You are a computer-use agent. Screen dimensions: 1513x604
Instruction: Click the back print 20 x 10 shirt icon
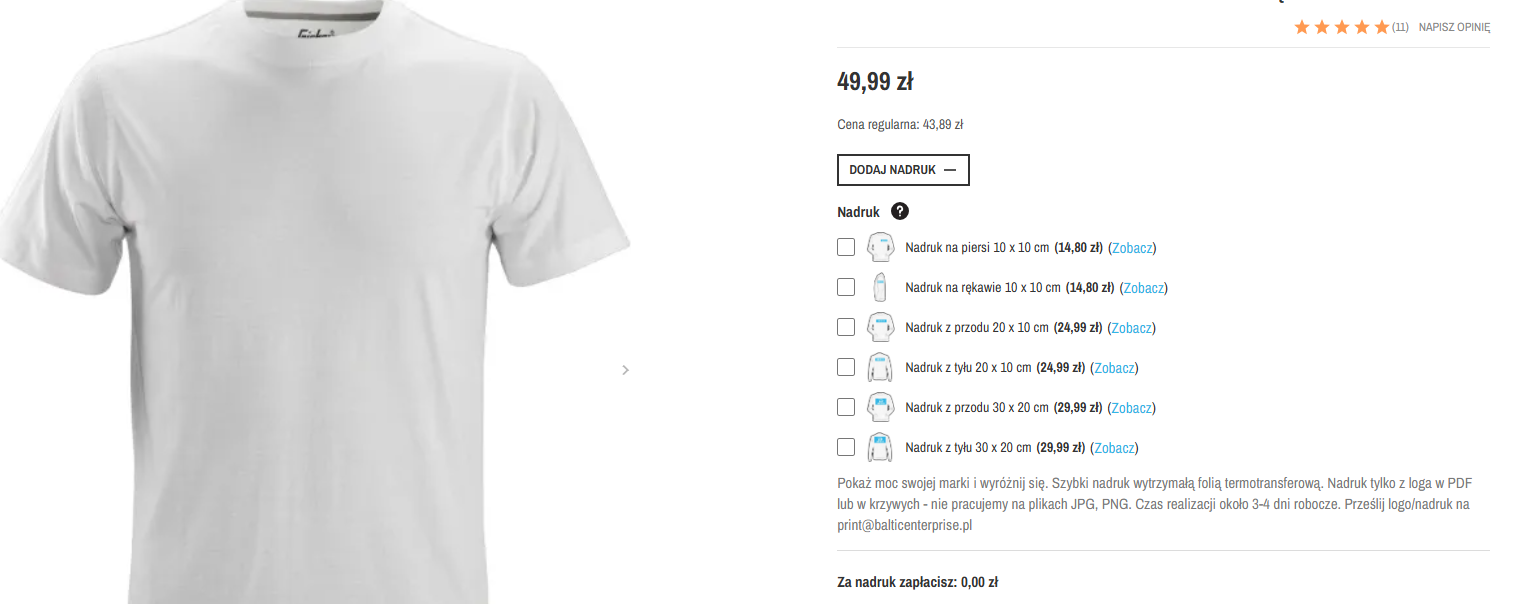pos(879,367)
